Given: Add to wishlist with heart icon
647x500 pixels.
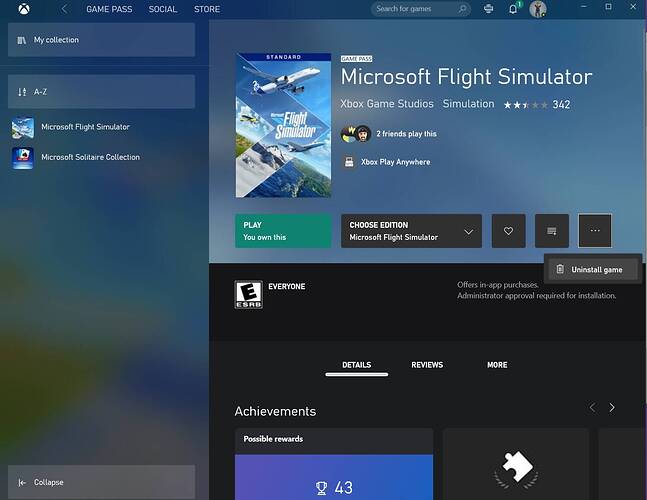Looking at the screenshot, I should point(508,231).
